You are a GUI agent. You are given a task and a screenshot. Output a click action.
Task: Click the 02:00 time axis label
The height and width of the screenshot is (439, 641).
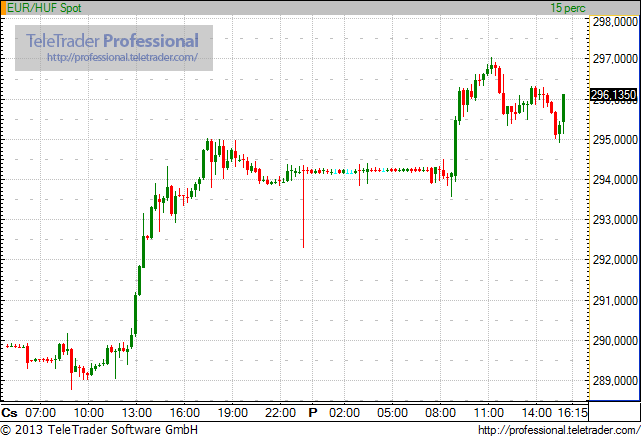344,413
